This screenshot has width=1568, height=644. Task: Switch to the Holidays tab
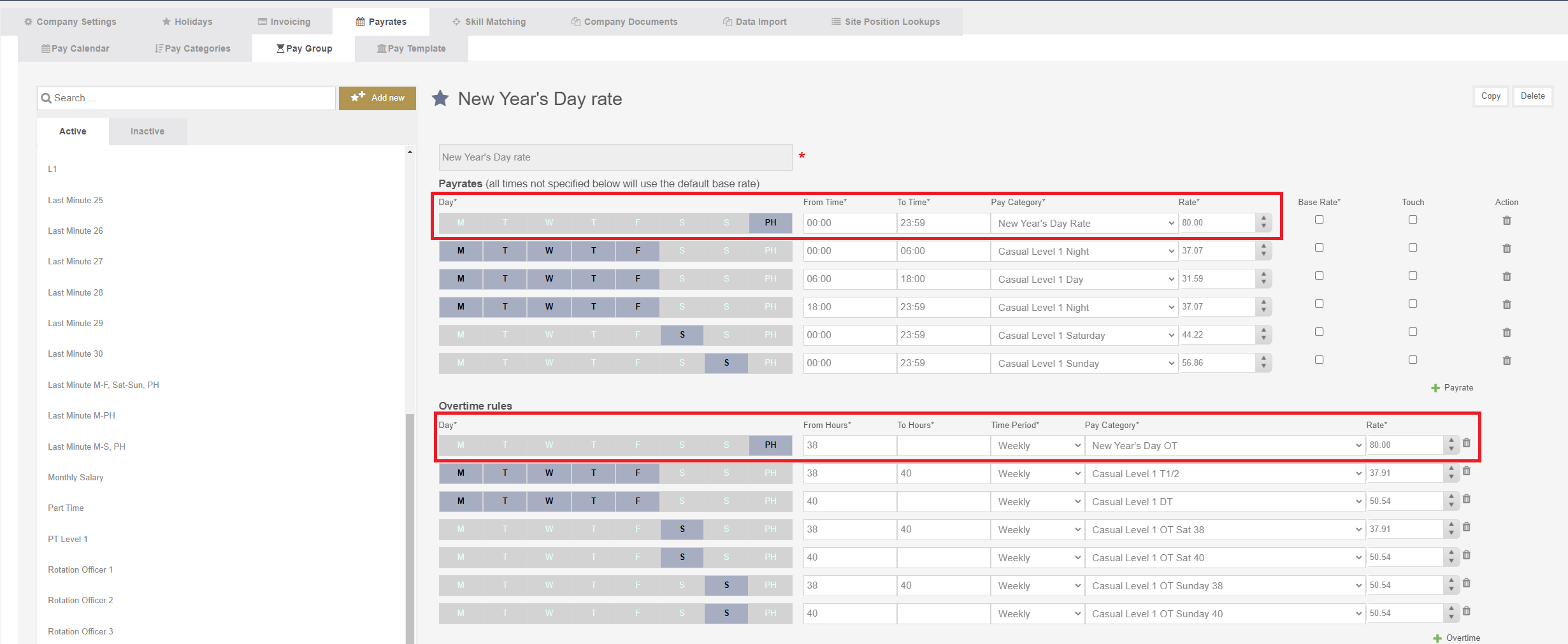click(x=187, y=22)
